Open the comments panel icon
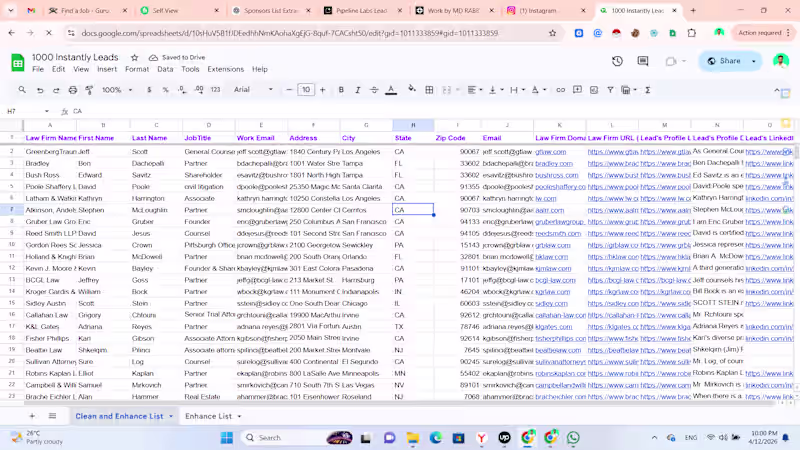The width and height of the screenshot is (800, 450). [643, 61]
